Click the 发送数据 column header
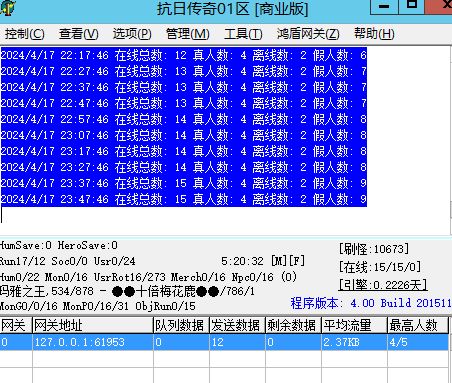Screen dimensions: 452x383 coord(237,325)
